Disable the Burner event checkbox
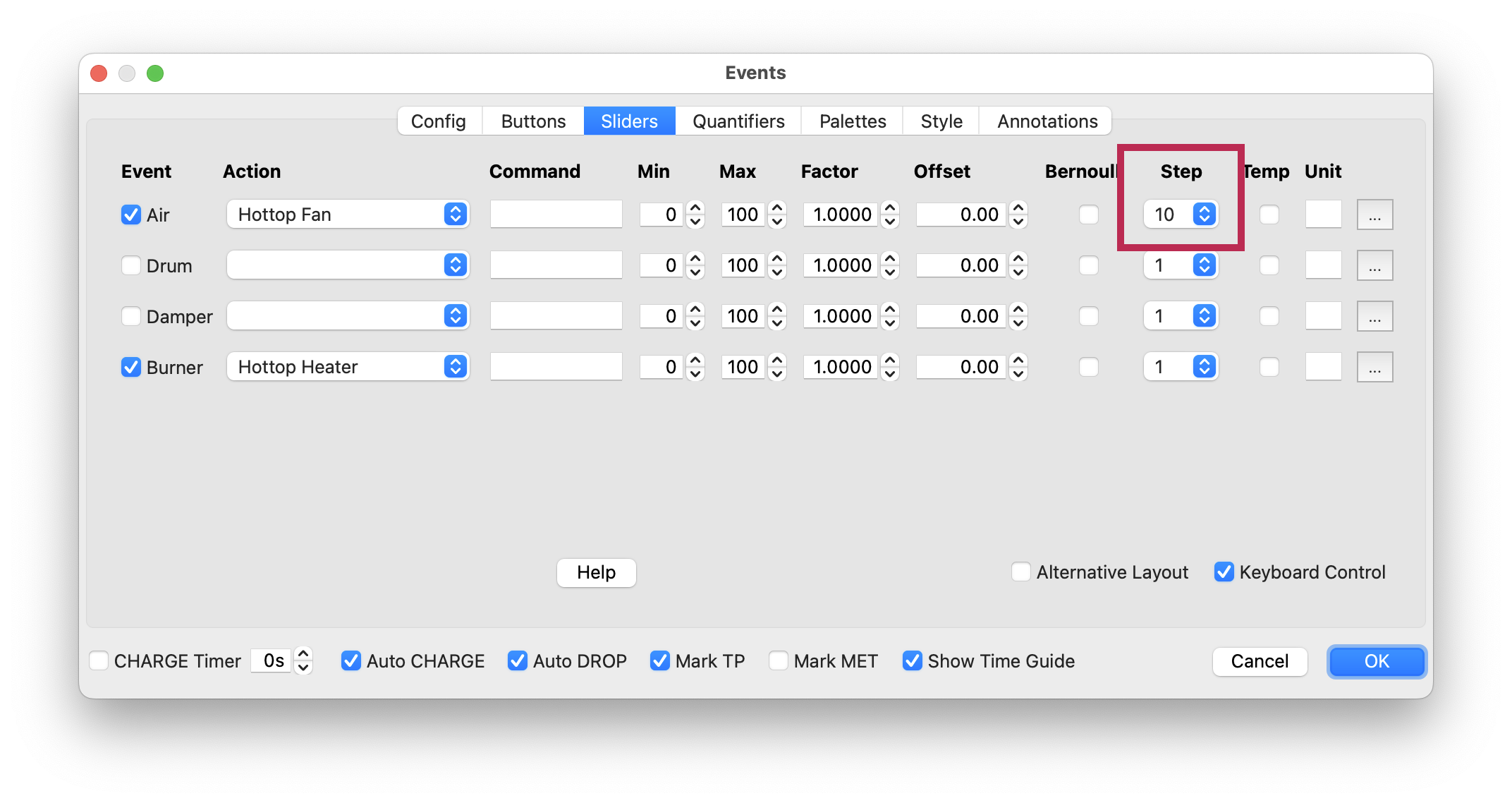Image resolution: width=1512 pixels, height=803 pixels. pyautogui.click(x=131, y=367)
